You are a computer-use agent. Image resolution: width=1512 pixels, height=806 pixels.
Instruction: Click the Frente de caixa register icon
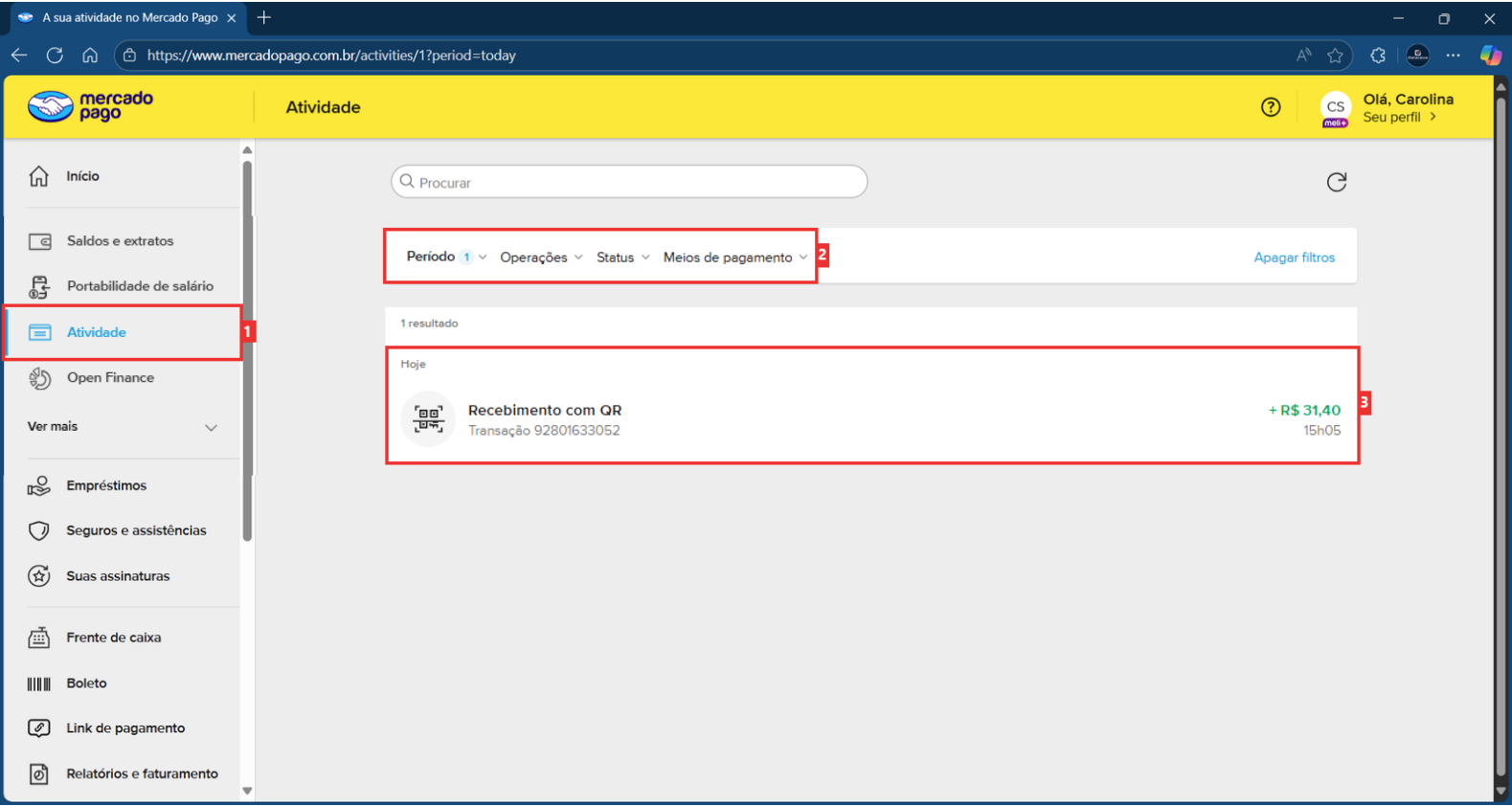pos(39,638)
